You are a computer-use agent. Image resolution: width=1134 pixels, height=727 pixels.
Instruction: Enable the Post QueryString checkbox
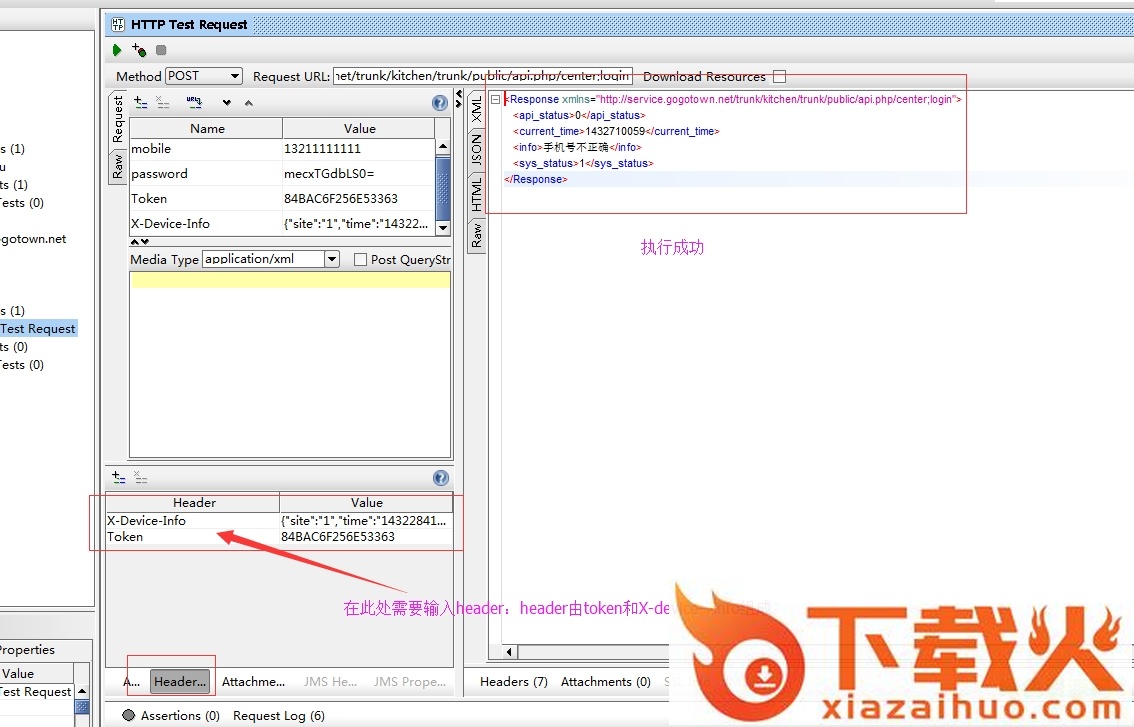361,260
